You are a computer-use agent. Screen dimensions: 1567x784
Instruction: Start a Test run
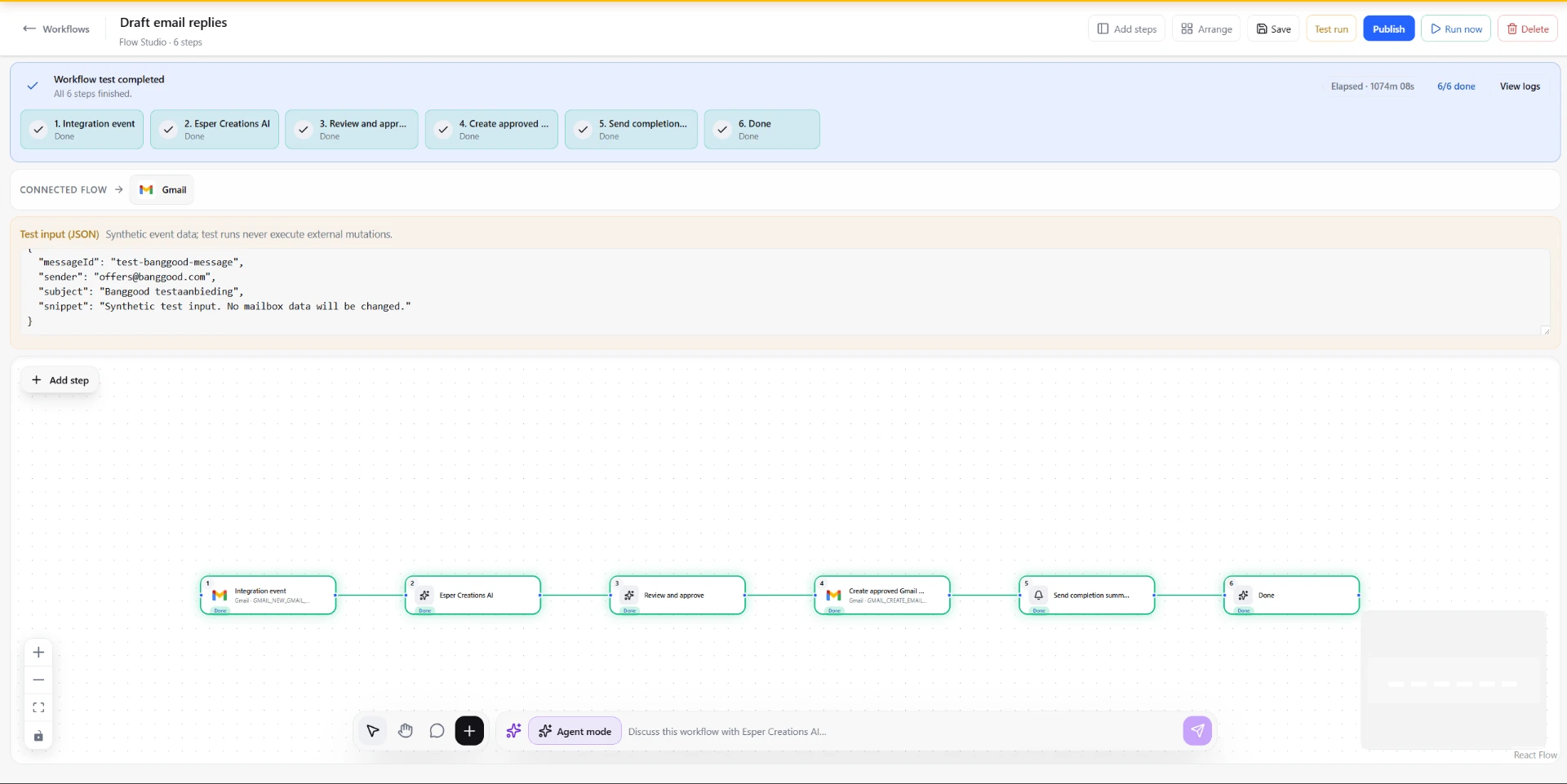click(1331, 29)
